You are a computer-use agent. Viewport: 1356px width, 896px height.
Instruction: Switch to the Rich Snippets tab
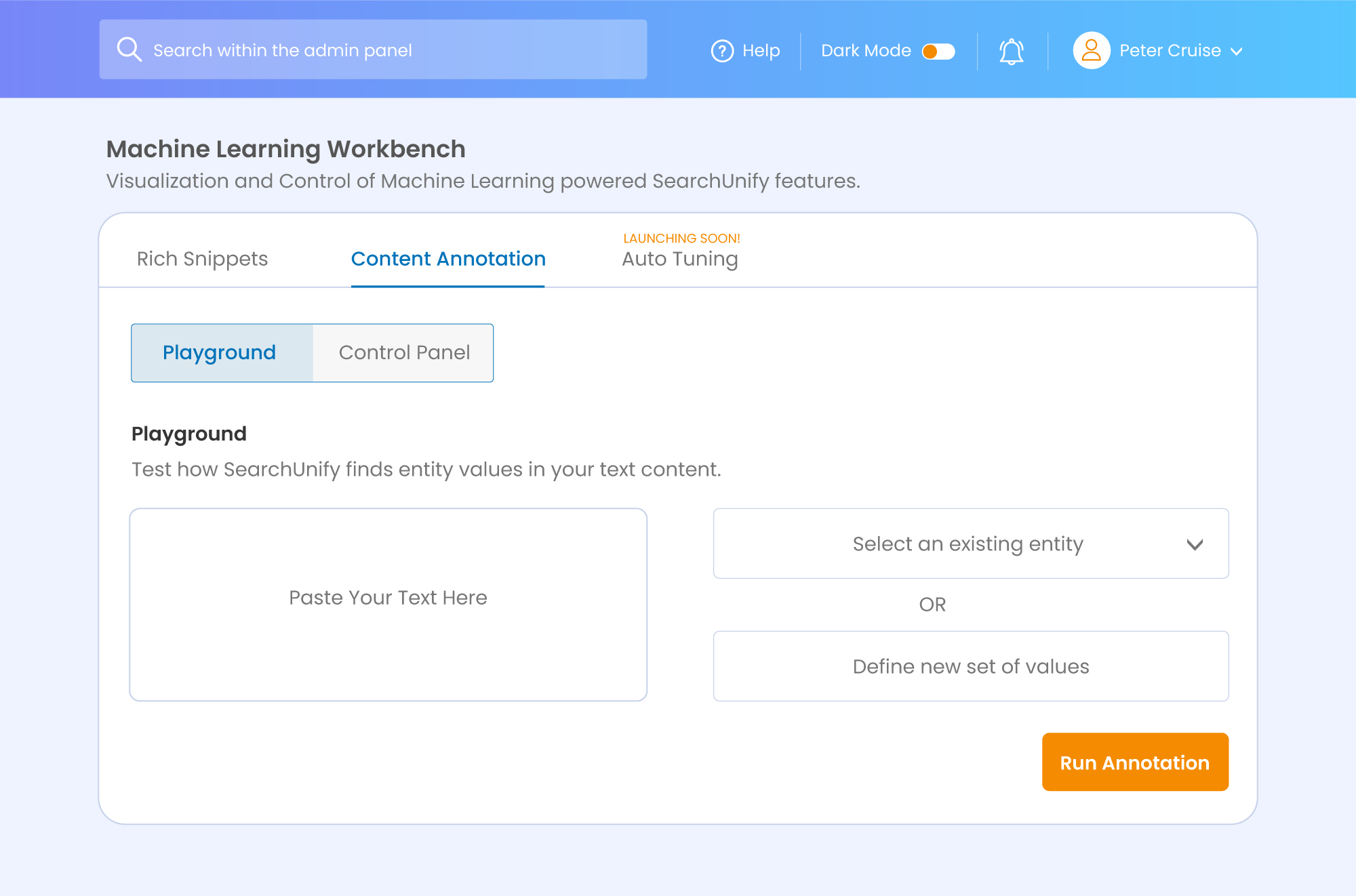[x=202, y=259]
